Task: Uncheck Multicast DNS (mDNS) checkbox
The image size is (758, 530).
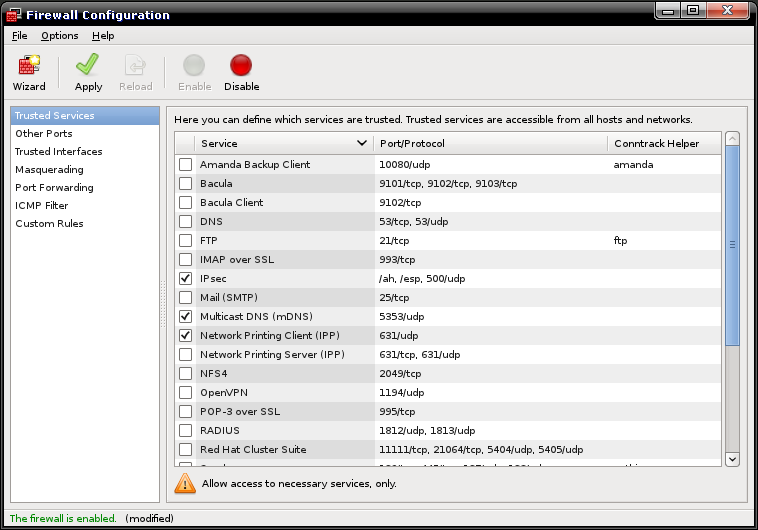Action: click(186, 316)
